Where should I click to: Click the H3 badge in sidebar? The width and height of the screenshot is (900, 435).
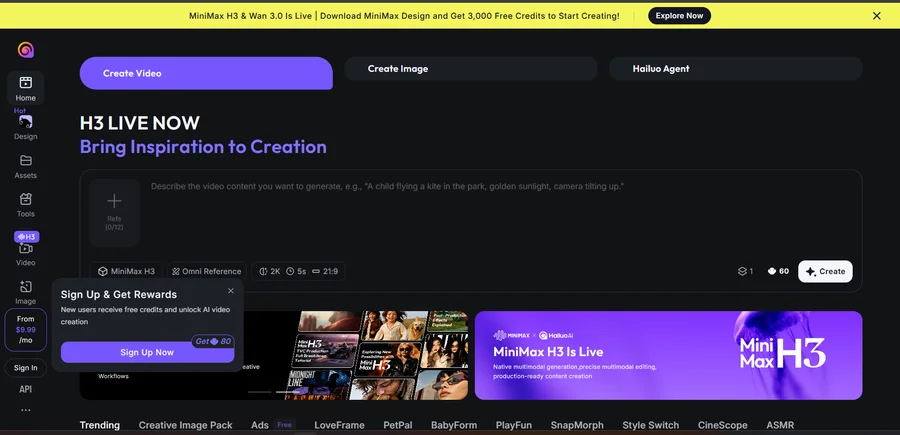[x=26, y=236]
